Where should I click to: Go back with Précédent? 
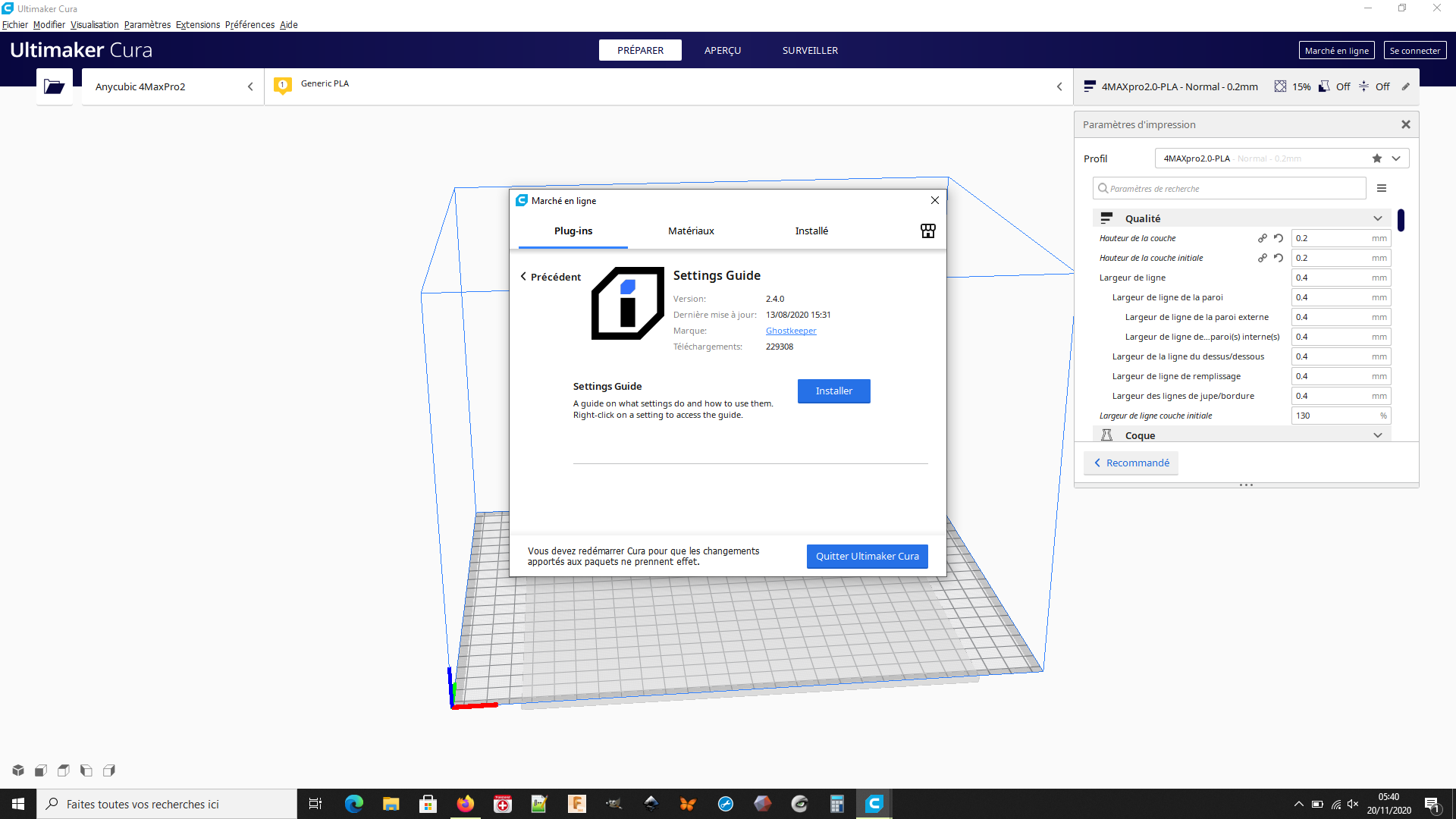pos(551,277)
